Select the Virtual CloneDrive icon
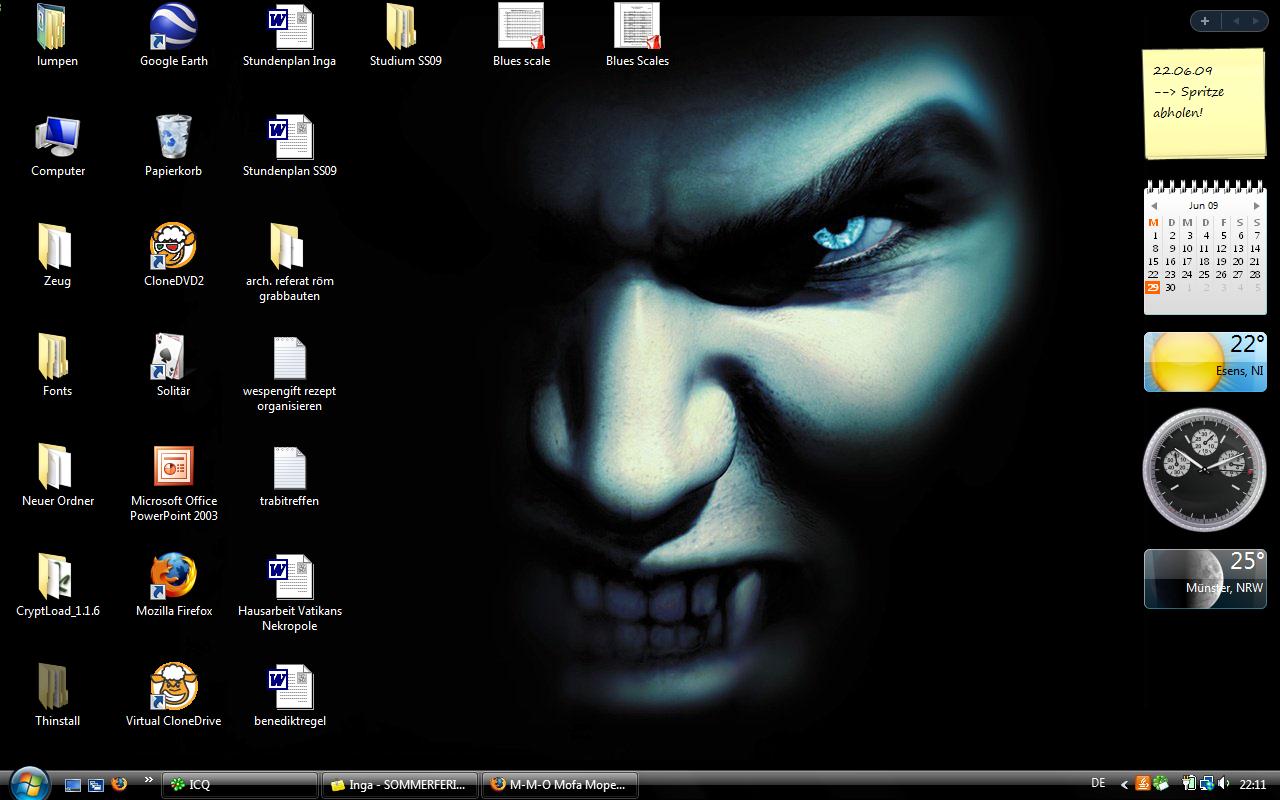This screenshot has width=1280, height=800. pyautogui.click(x=173, y=688)
